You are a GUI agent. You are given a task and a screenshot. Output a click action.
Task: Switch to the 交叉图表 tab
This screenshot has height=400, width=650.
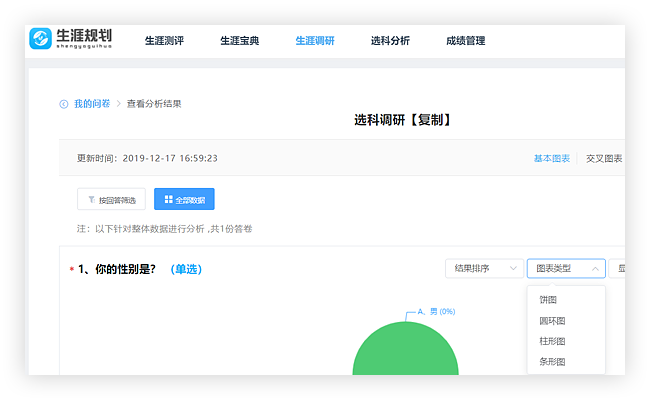pyautogui.click(x=604, y=158)
